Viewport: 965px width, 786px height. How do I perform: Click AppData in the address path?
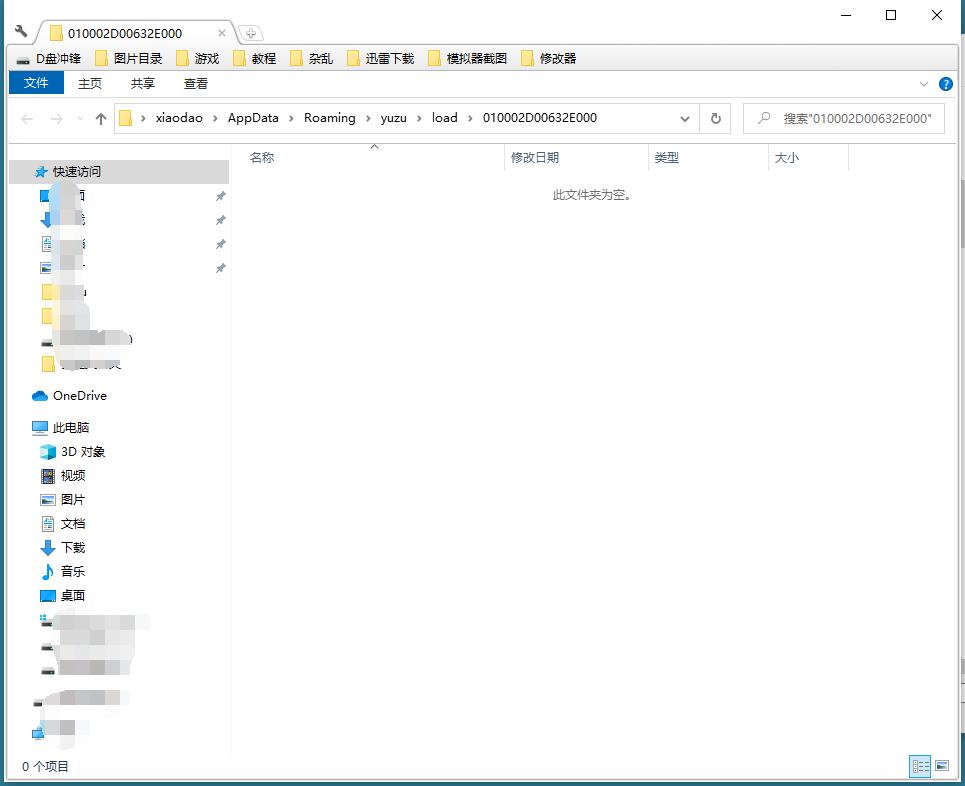coord(253,118)
